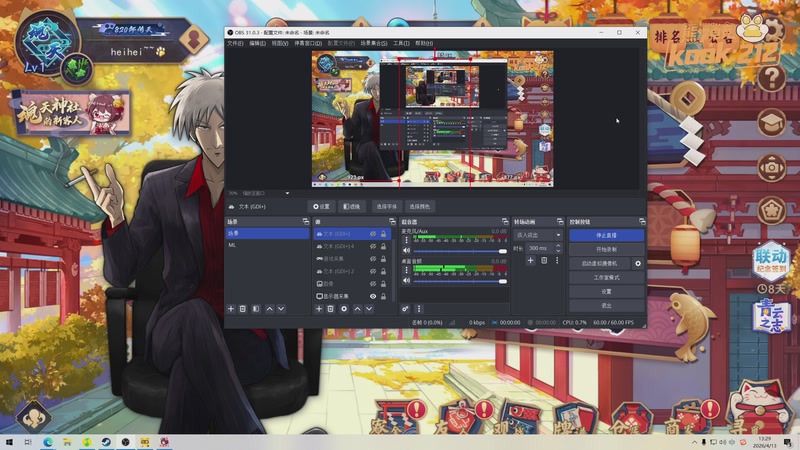800x450 pixels.
Task: Toggle visibility of 游戏采集 source
Action: tap(373, 259)
